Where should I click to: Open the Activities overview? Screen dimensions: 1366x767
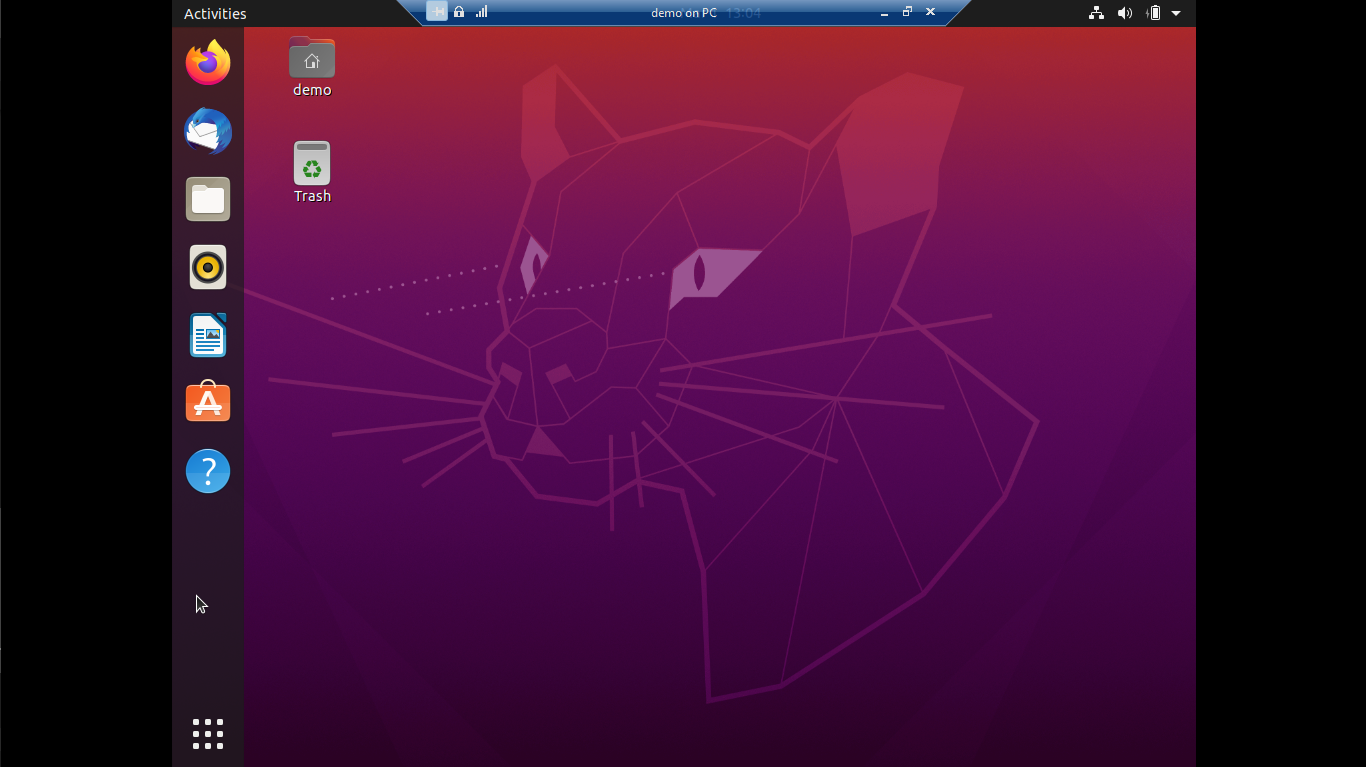(213, 13)
